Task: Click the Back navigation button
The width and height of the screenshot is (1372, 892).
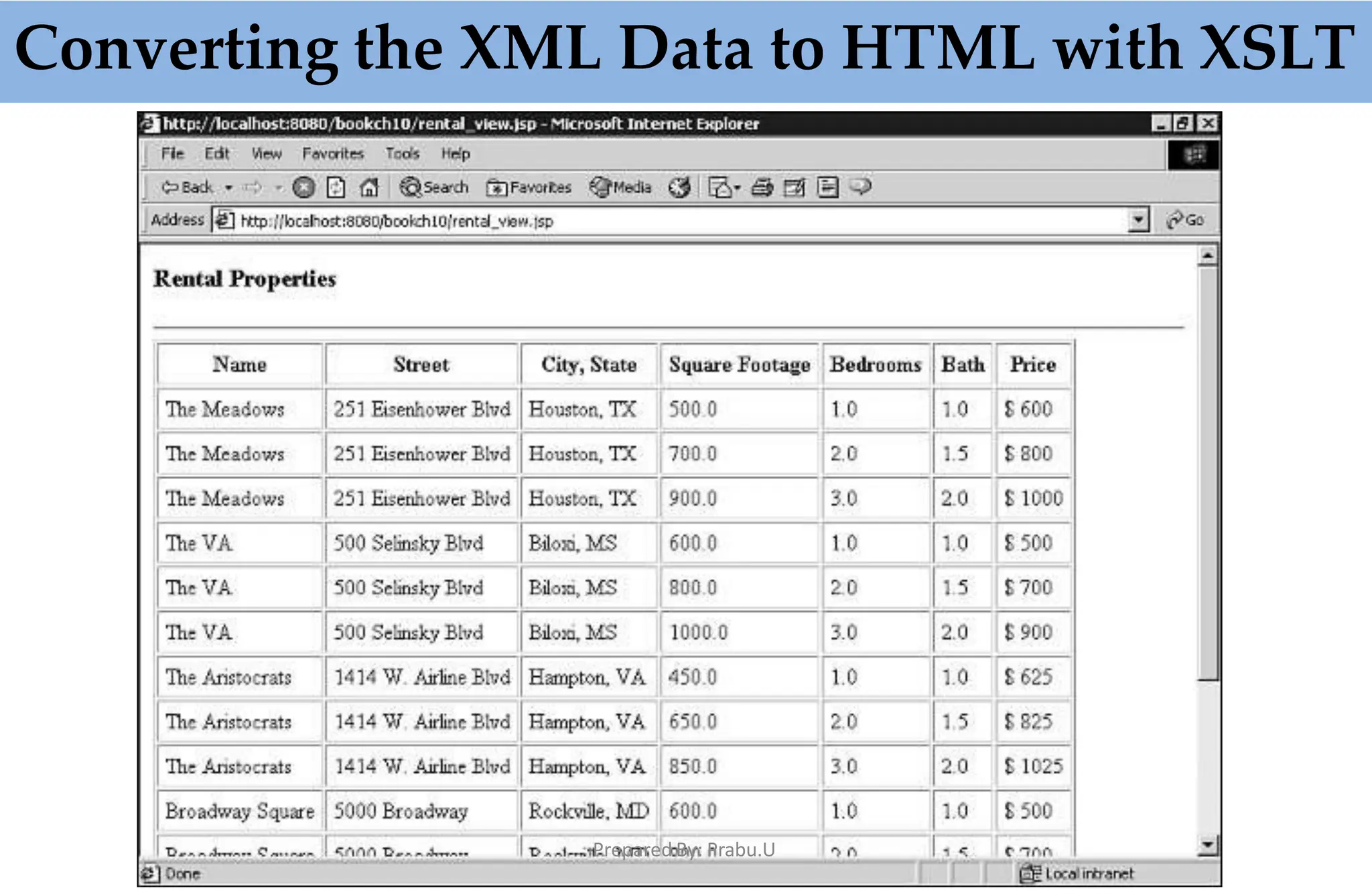Action: (187, 188)
